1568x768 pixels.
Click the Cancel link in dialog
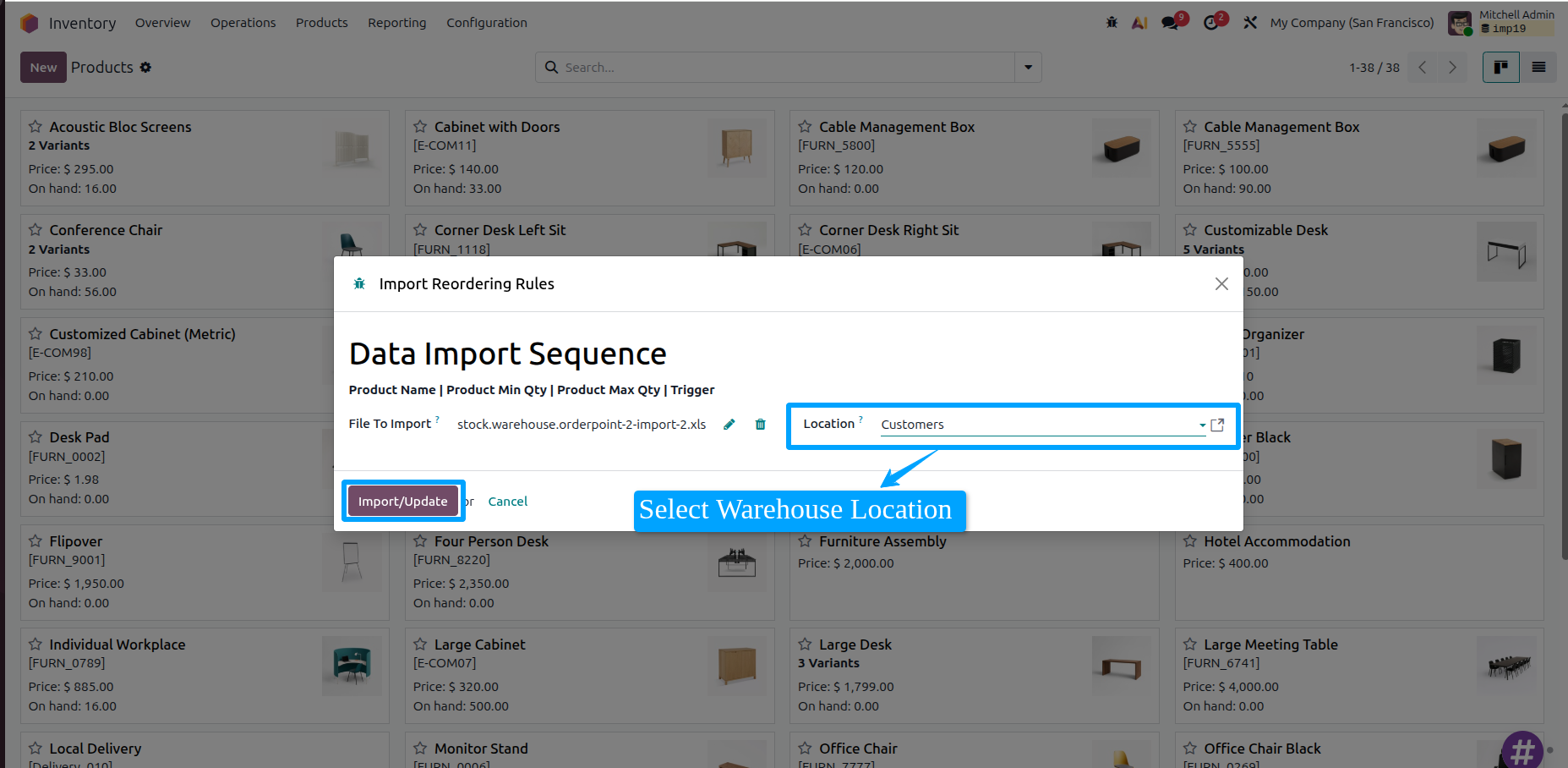point(508,502)
